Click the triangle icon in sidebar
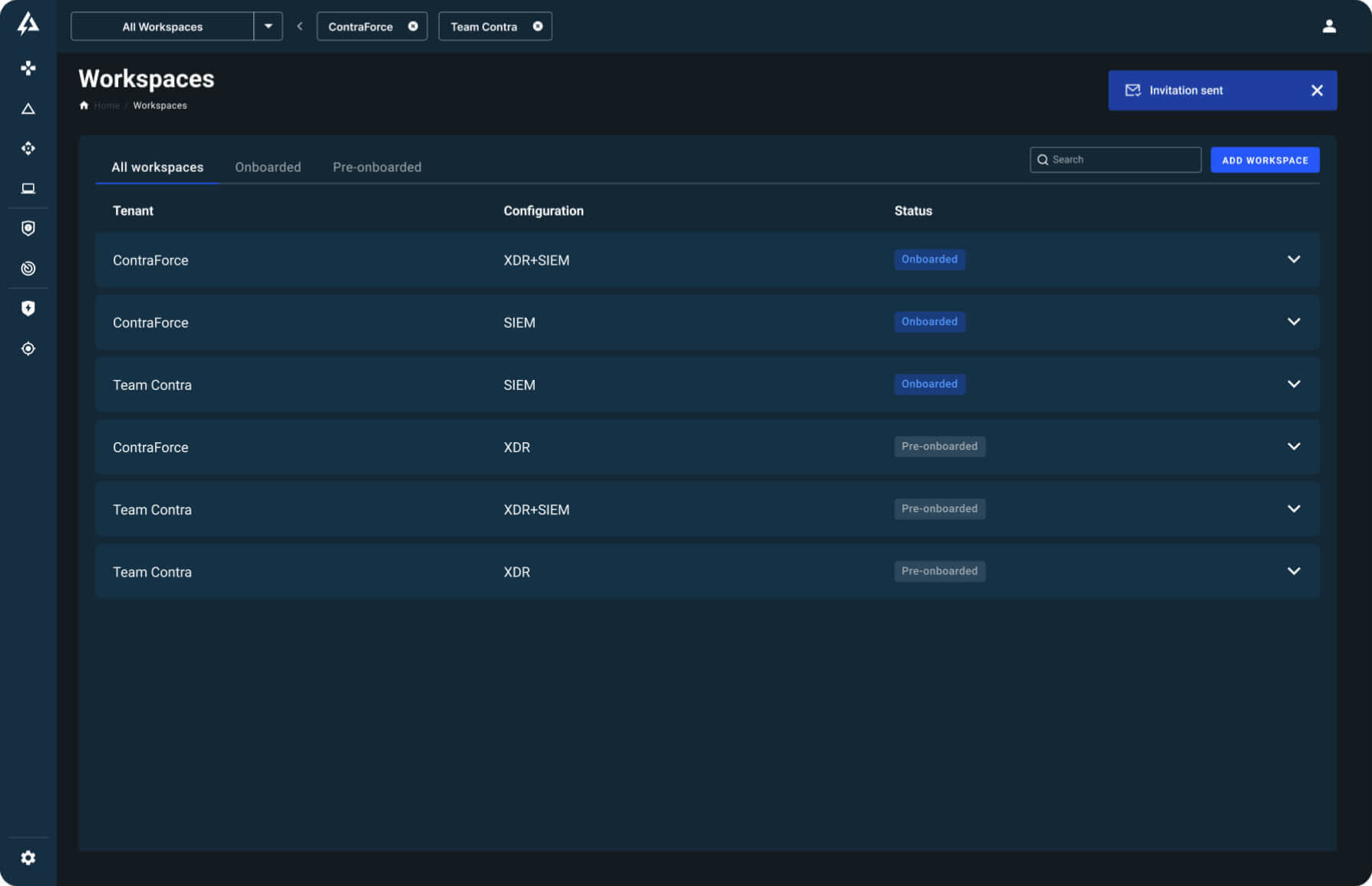1372x886 pixels. click(28, 109)
